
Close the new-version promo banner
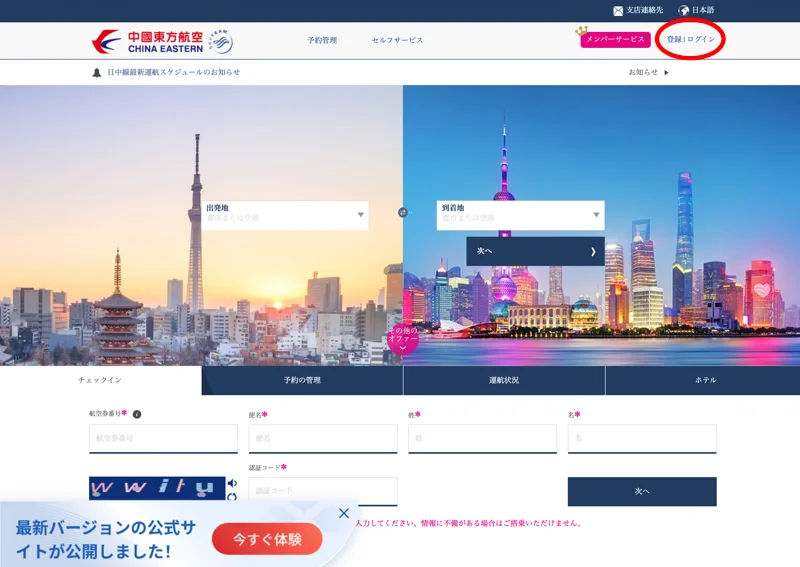click(x=344, y=513)
